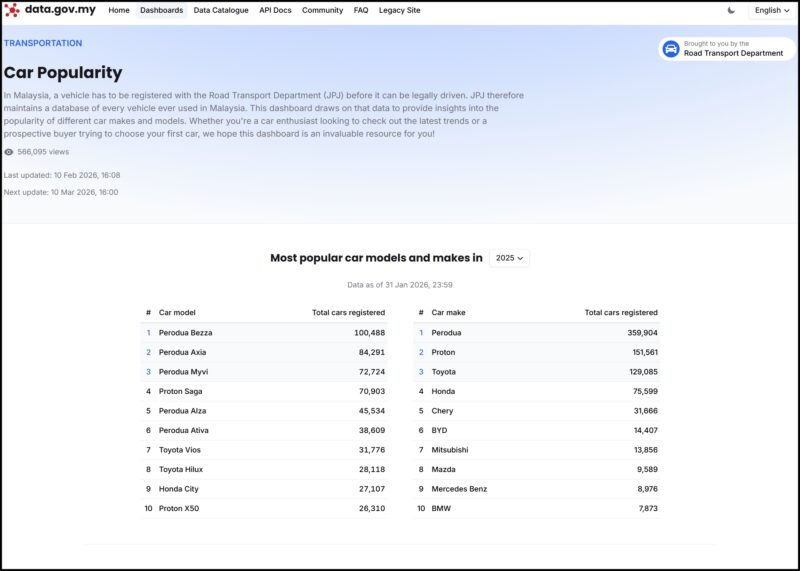Click the Chery car make entry
The height and width of the screenshot is (571, 800).
point(442,411)
